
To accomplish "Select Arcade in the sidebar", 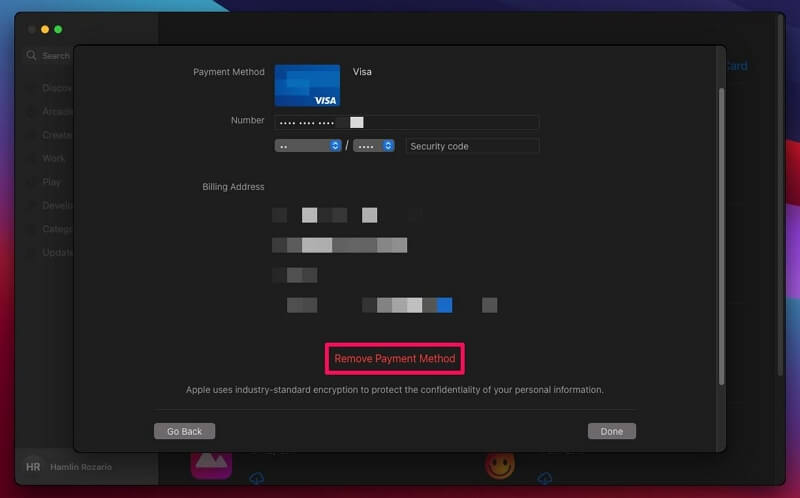I will pos(56,111).
